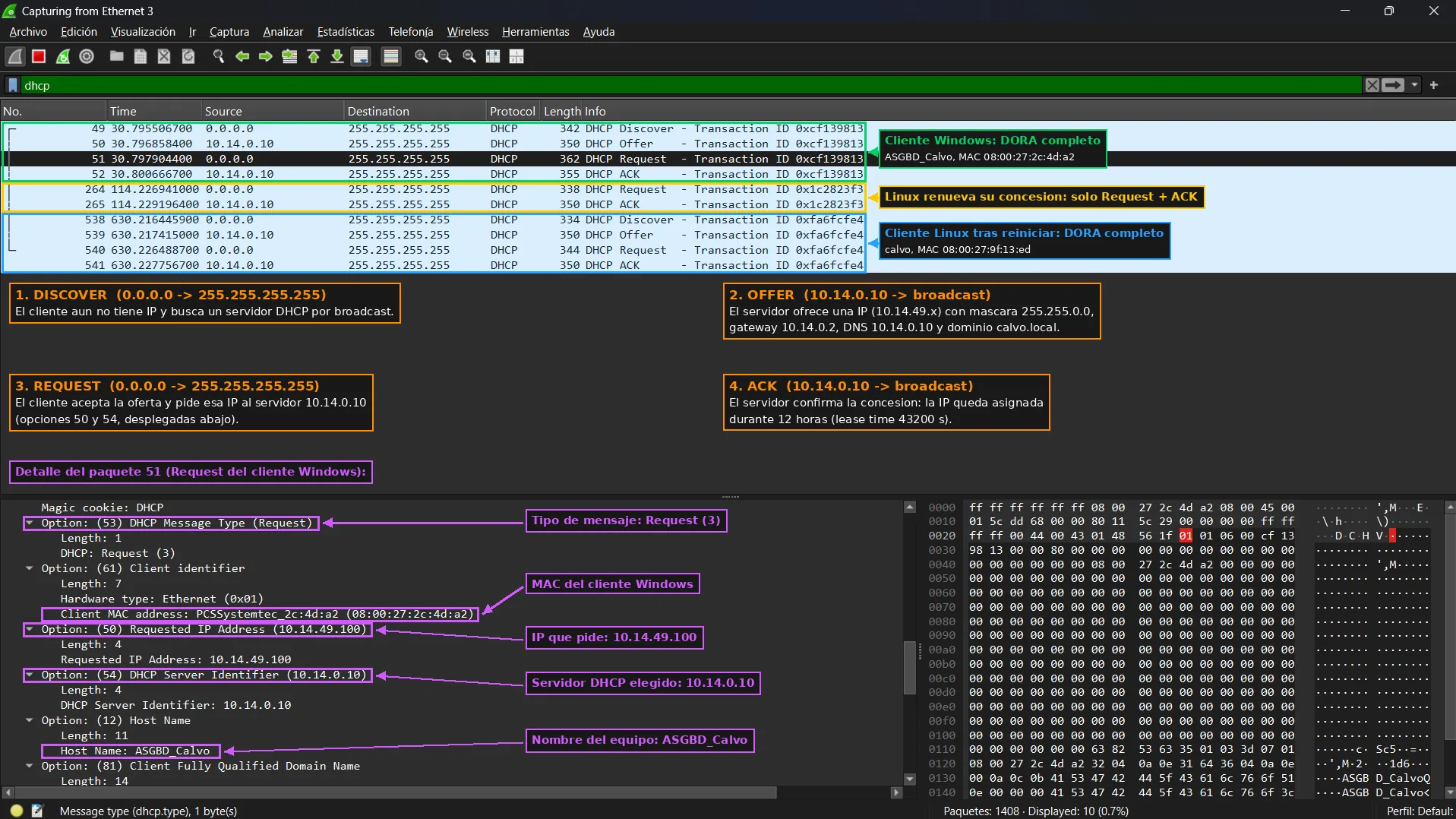
Task: Restart the current capture
Action: pos(63,56)
